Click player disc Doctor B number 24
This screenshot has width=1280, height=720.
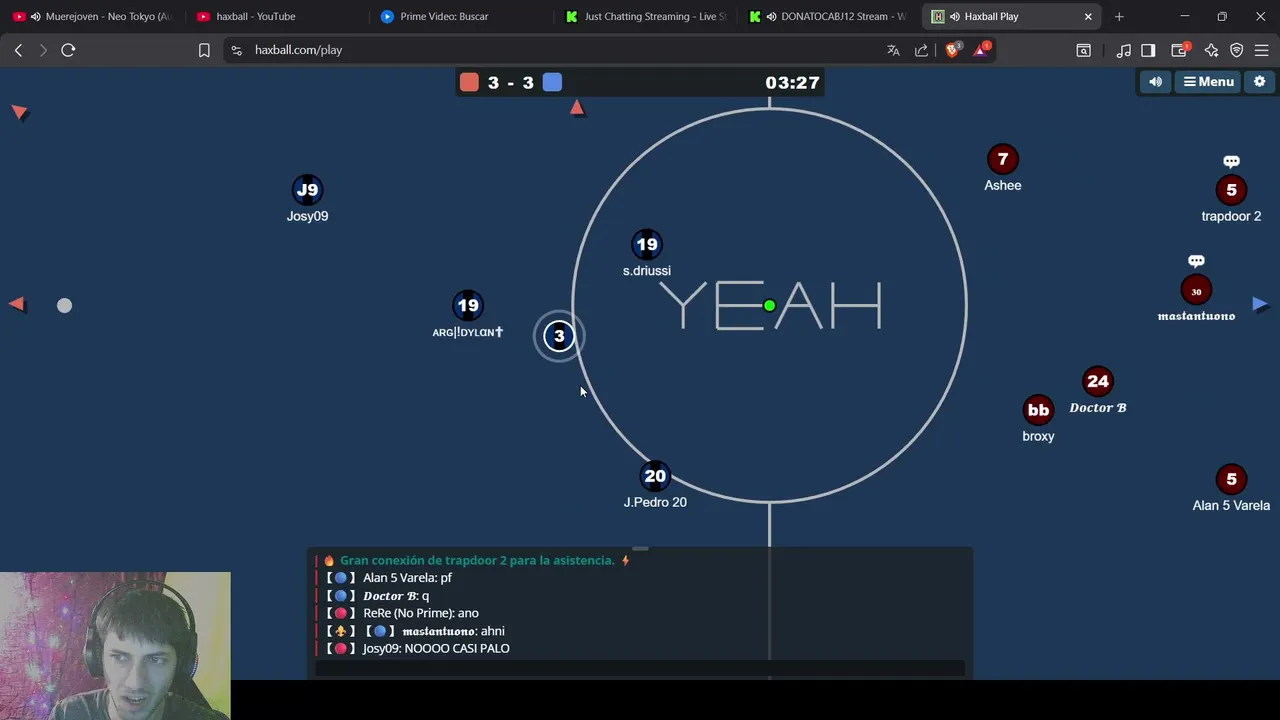pyautogui.click(x=1098, y=381)
